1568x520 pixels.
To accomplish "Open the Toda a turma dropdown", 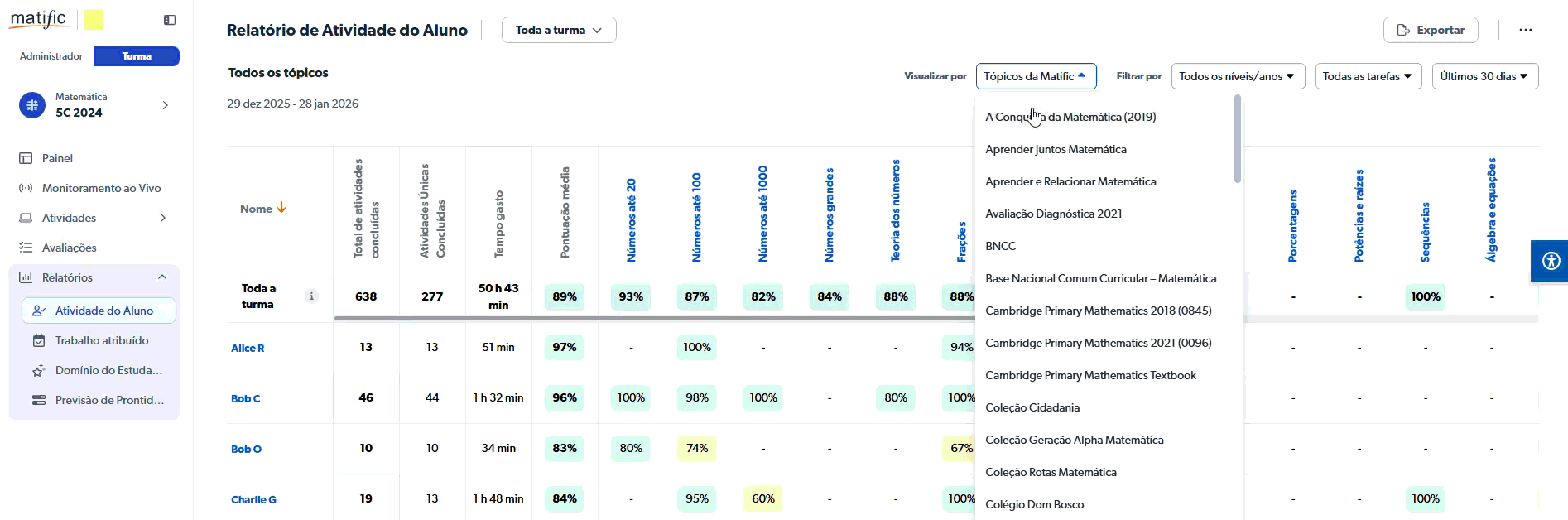I will [x=559, y=30].
